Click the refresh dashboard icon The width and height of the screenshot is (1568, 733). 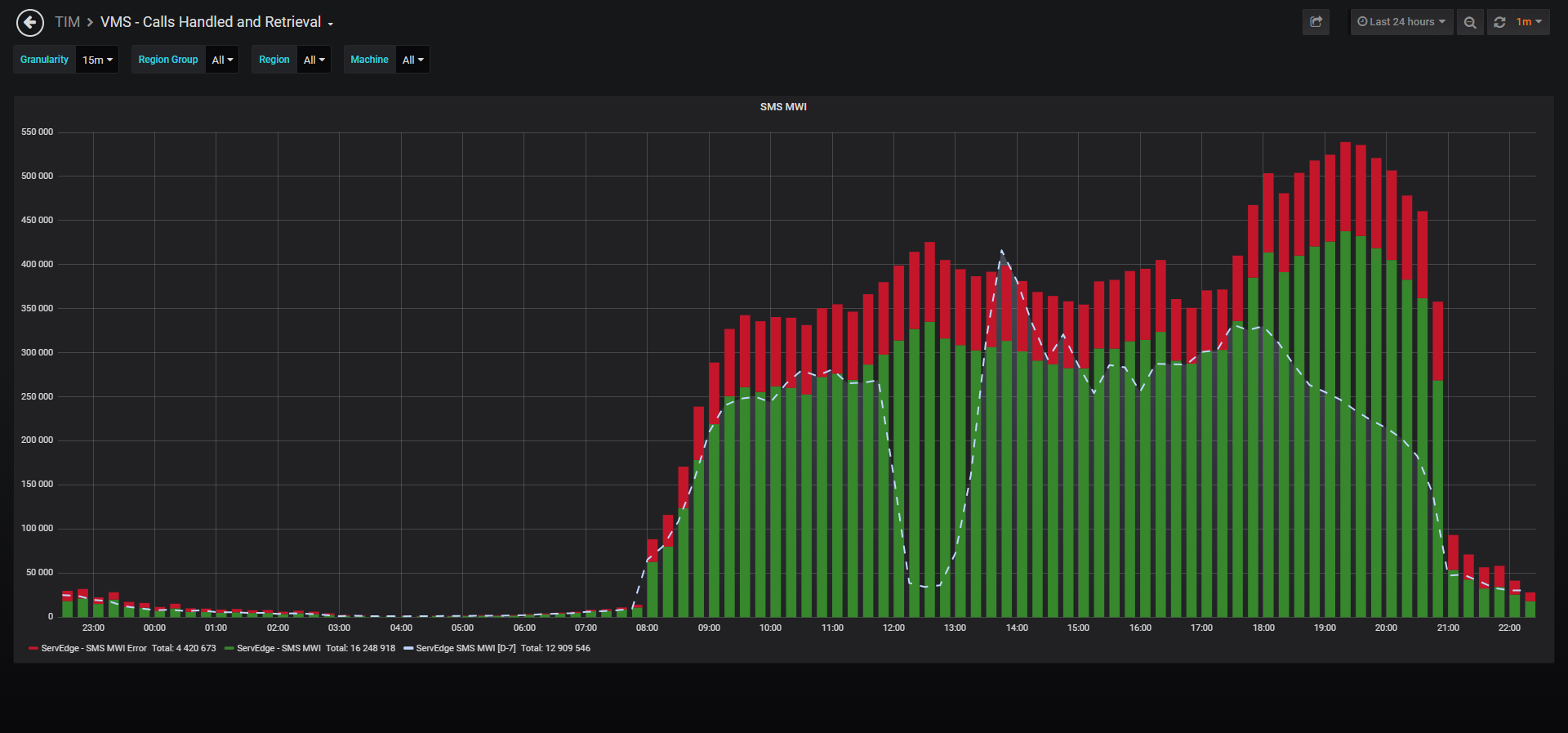tap(1499, 22)
